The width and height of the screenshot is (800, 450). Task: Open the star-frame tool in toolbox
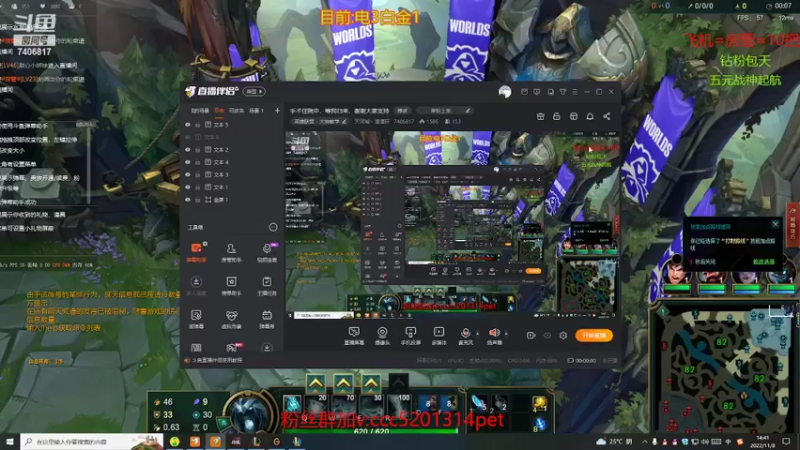click(x=231, y=286)
